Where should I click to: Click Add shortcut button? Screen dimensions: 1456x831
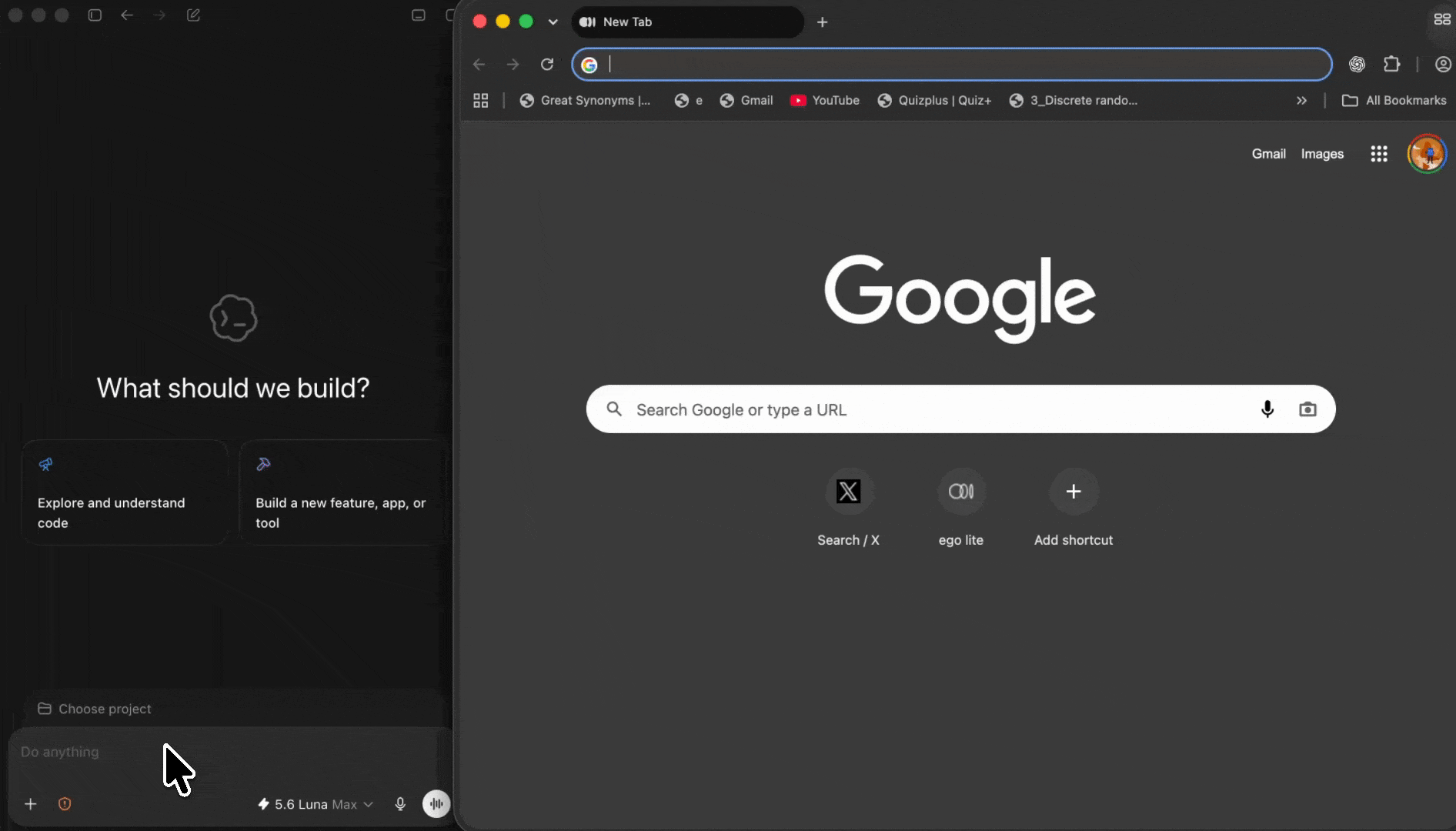pos(1074,508)
